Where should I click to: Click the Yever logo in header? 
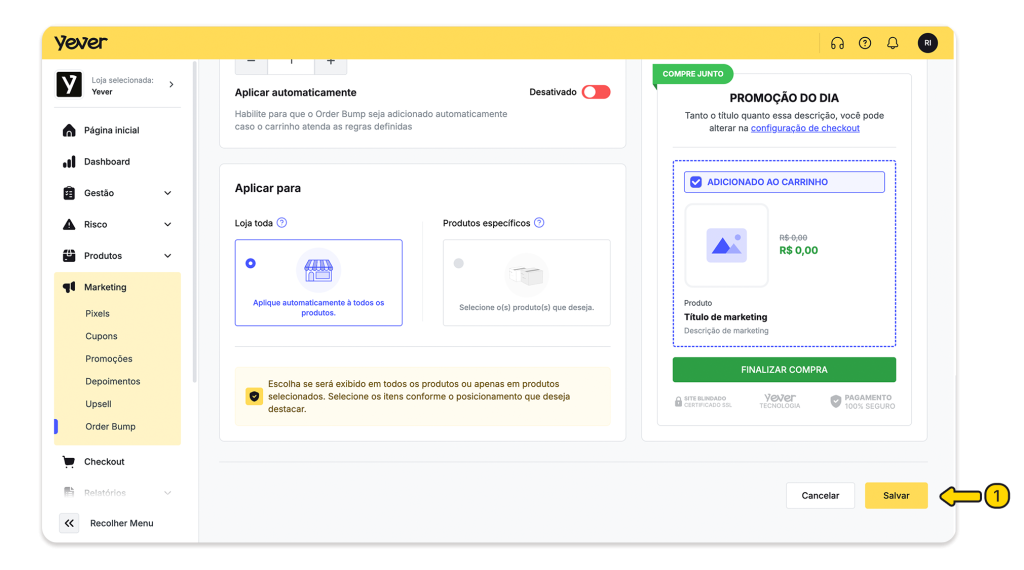81,43
